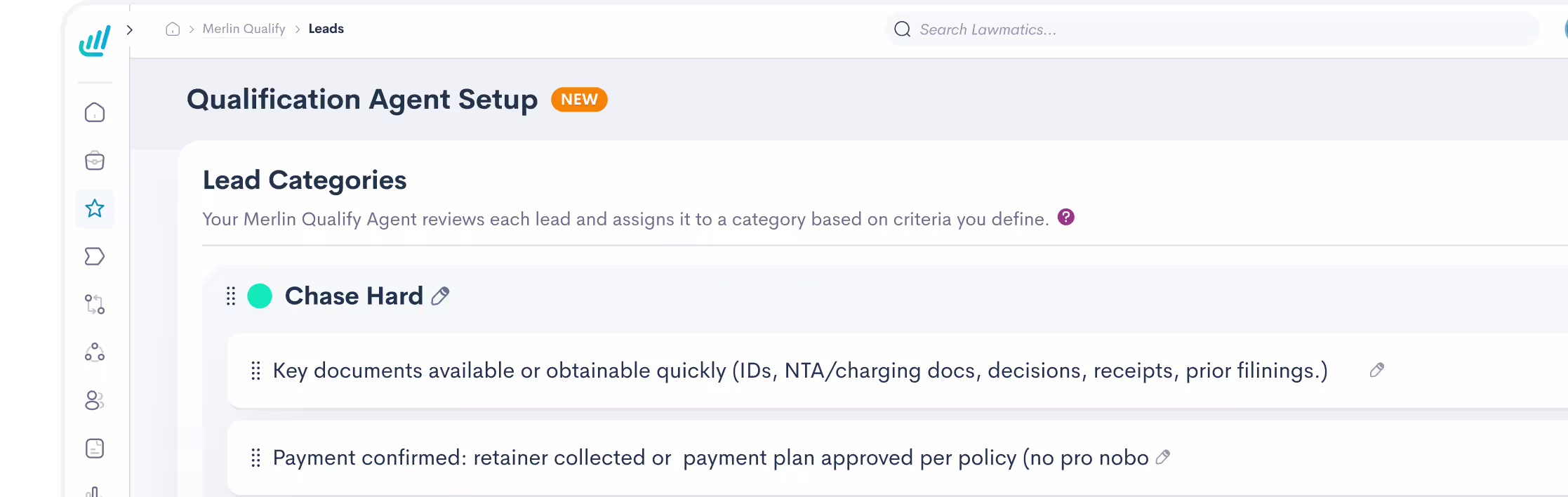Focus the Search Lawmatics field
Image resolution: width=1568 pixels, height=497 pixels.
tap(1212, 29)
